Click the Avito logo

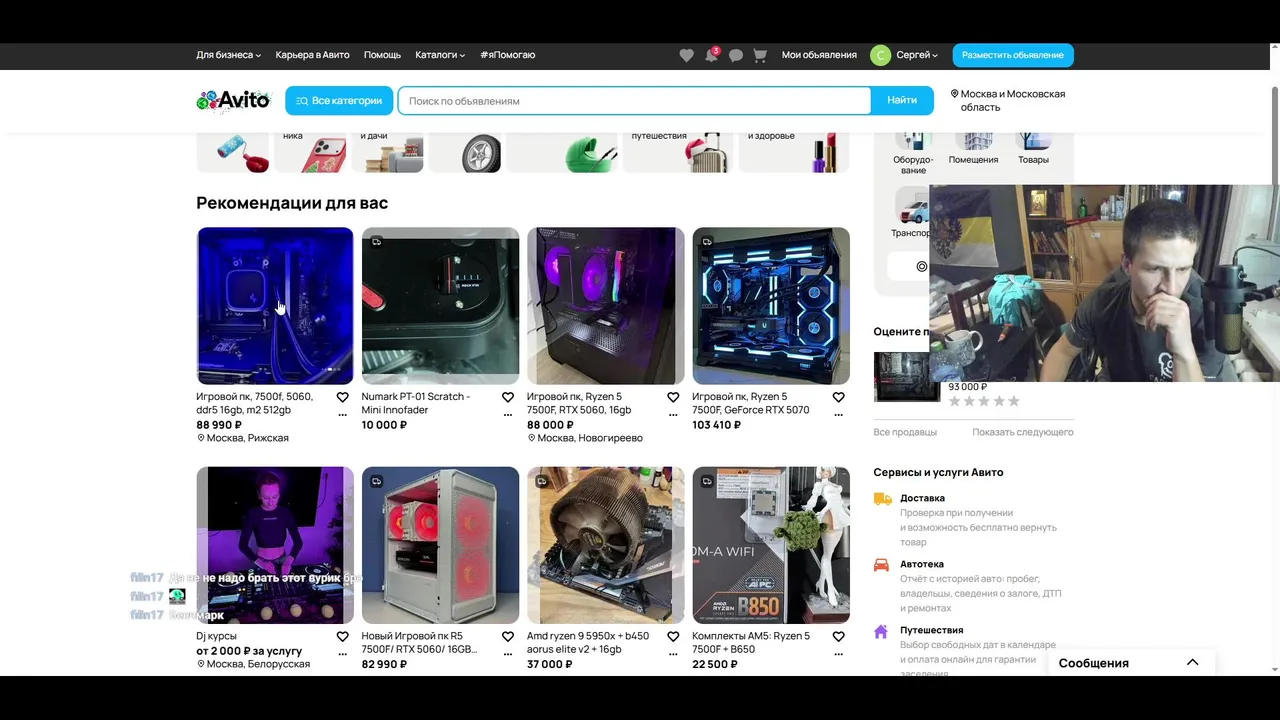(x=233, y=100)
